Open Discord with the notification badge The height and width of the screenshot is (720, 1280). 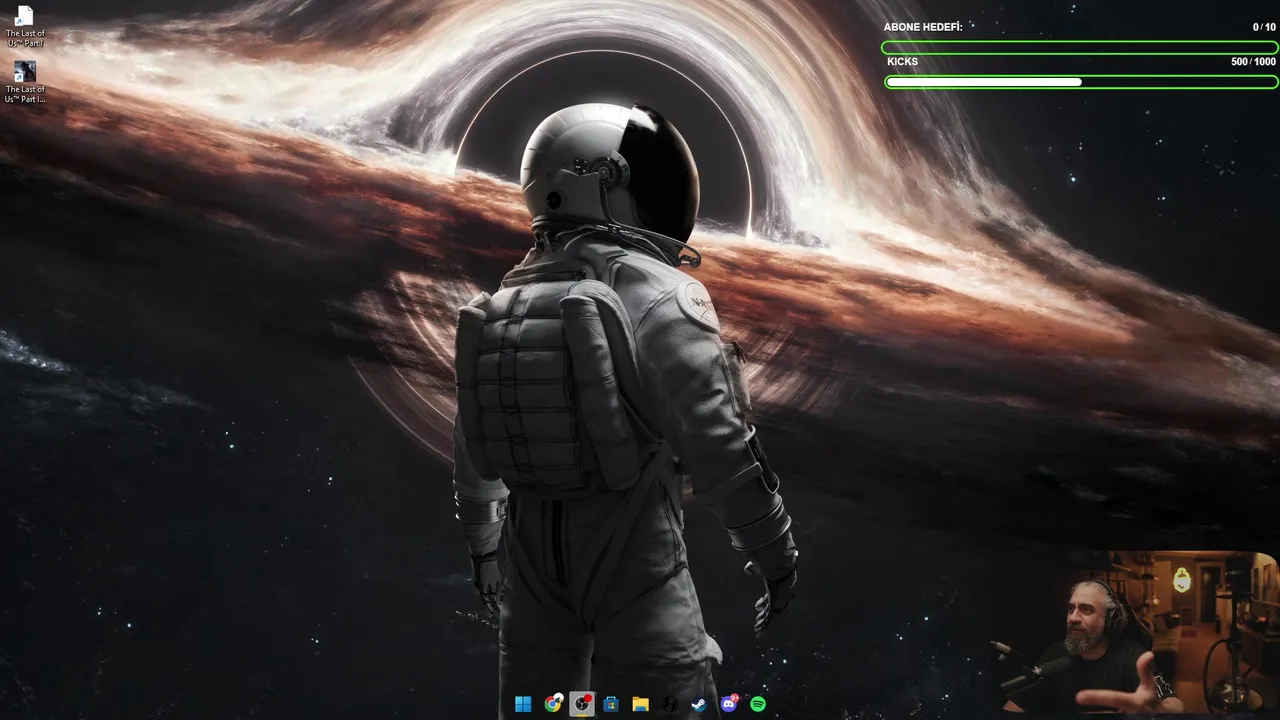tap(729, 704)
